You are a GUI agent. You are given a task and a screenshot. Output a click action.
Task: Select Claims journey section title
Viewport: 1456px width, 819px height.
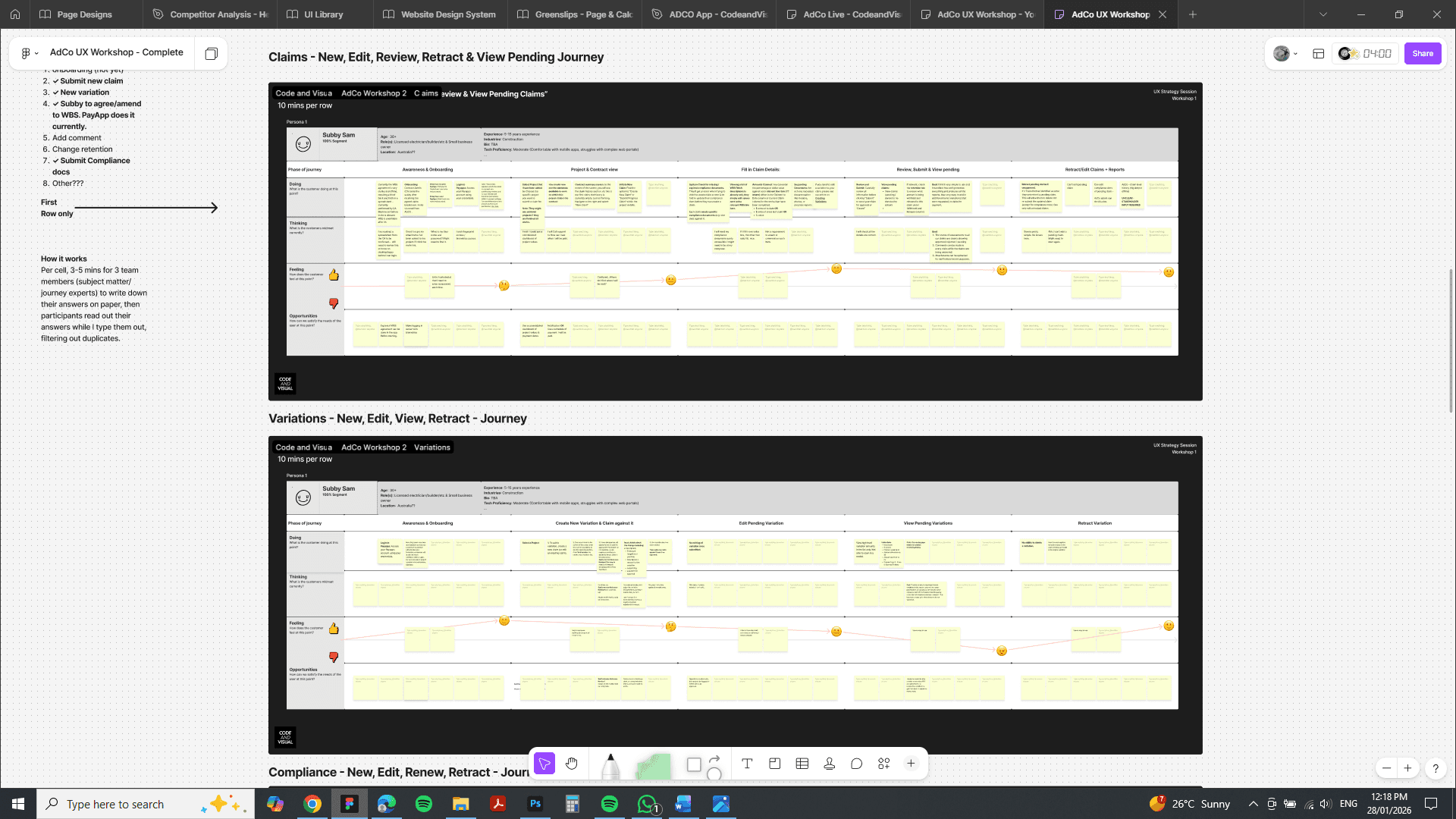click(436, 57)
